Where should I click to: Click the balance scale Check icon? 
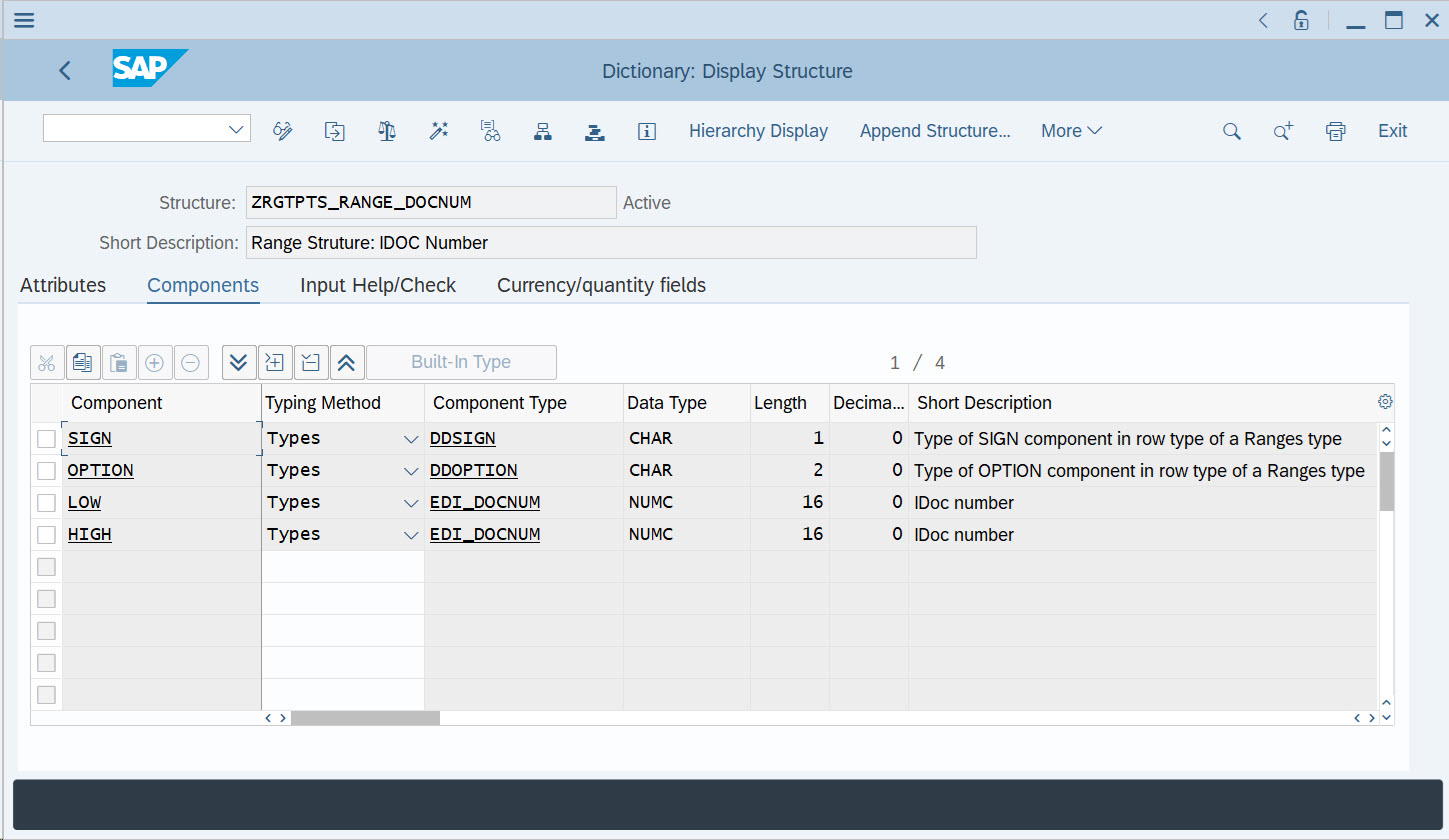coord(387,131)
